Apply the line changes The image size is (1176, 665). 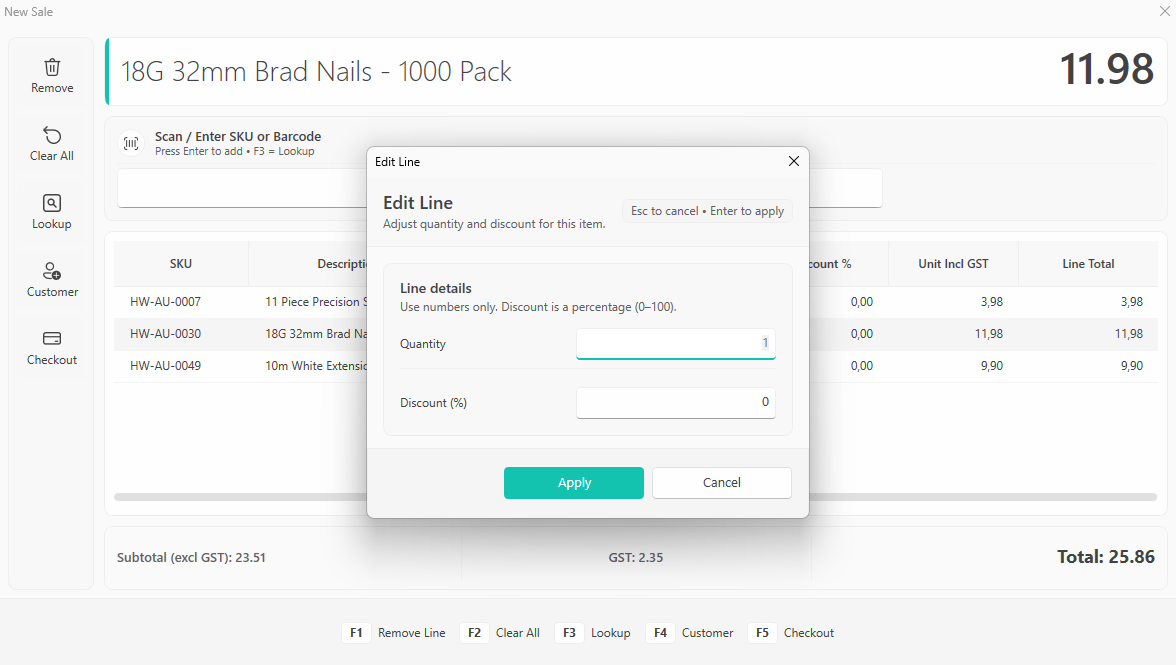(x=574, y=483)
